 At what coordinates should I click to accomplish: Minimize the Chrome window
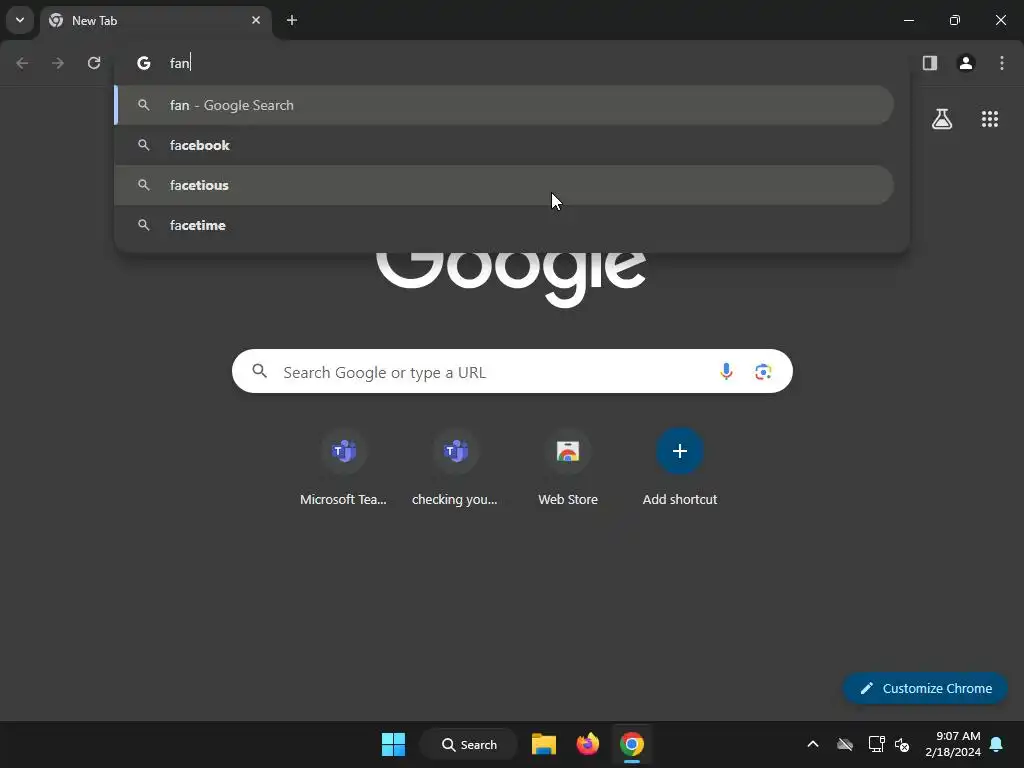pyautogui.click(x=909, y=20)
